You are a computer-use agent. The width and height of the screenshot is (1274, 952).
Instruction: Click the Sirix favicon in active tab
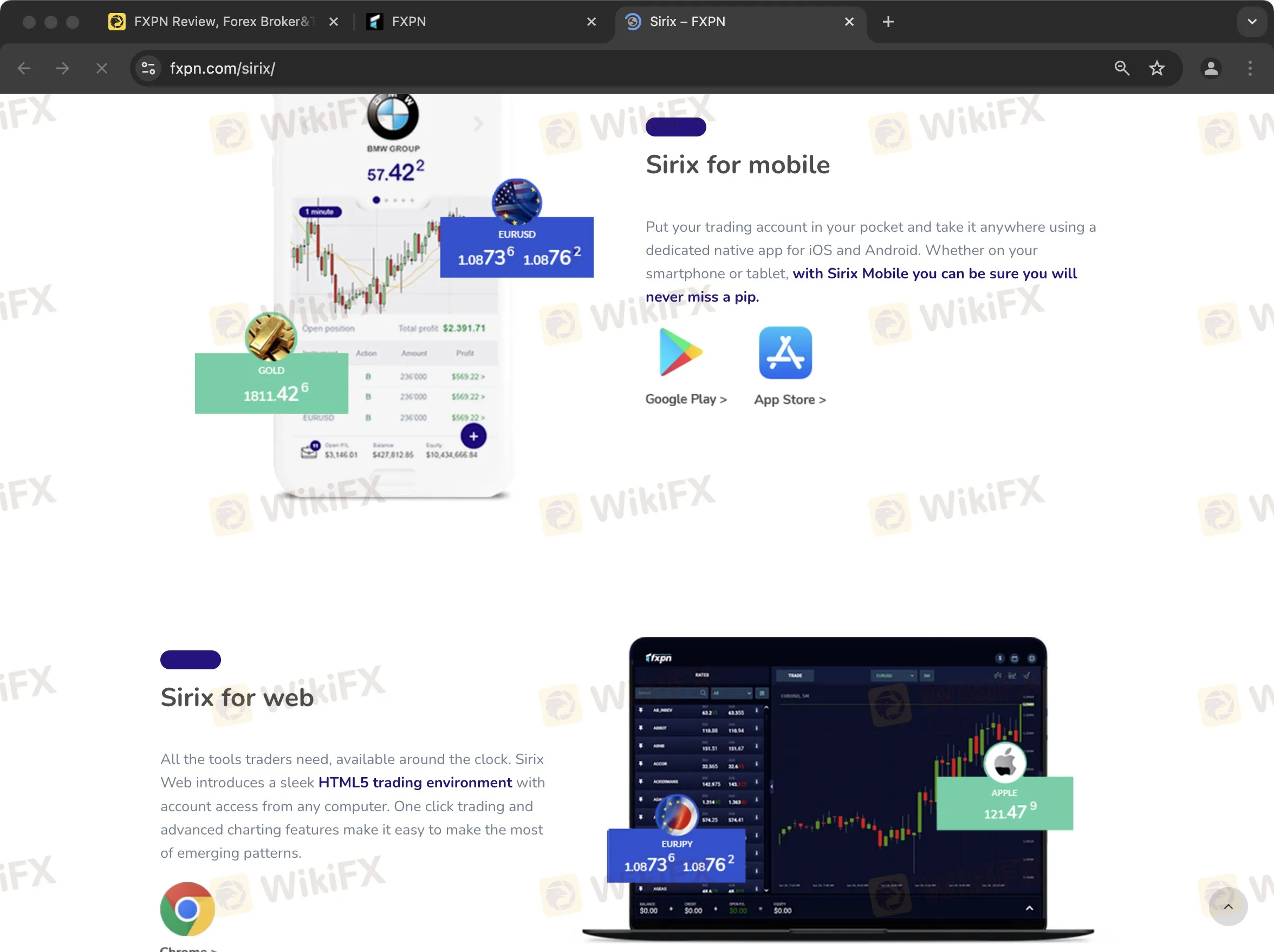[x=632, y=20]
